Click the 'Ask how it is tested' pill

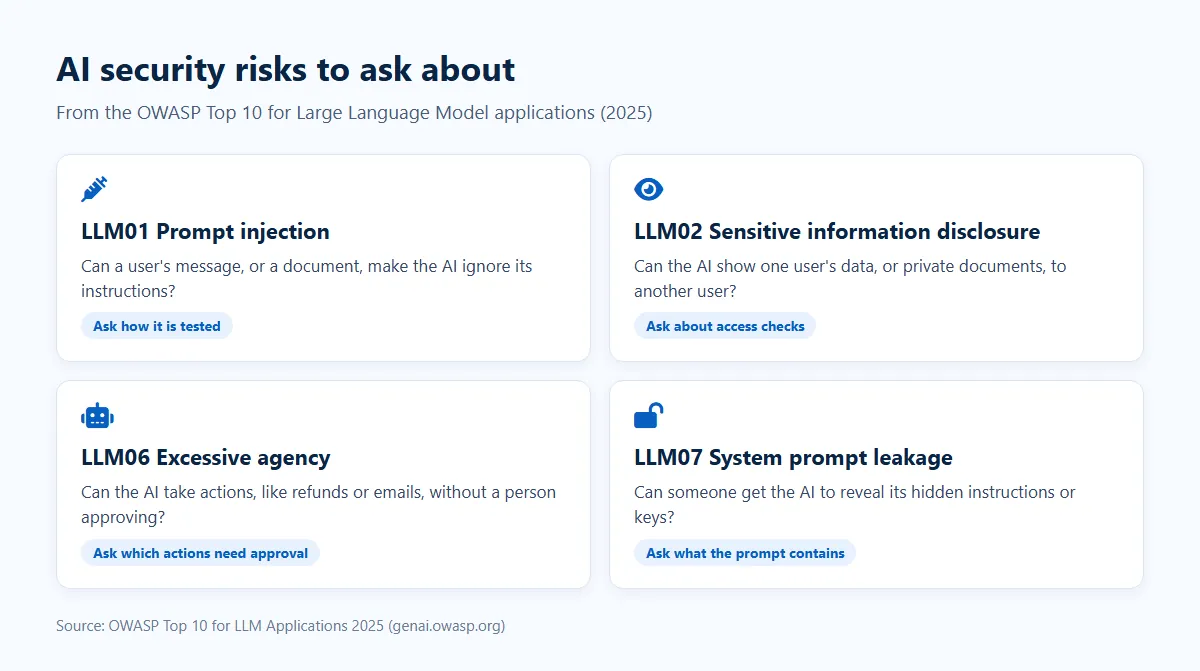click(x=157, y=326)
